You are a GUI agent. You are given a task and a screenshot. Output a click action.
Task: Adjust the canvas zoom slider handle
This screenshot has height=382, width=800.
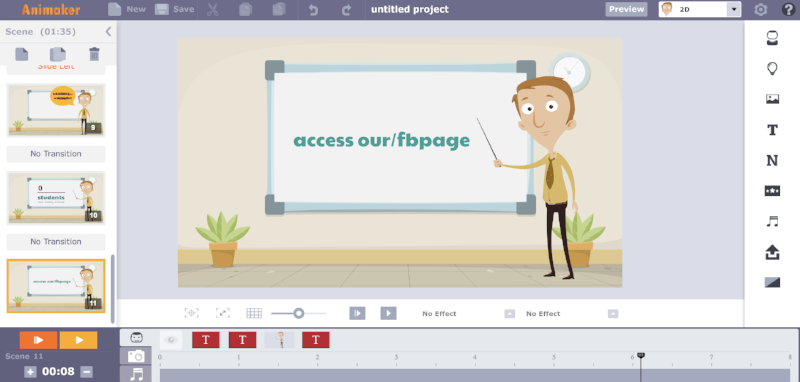[x=299, y=313]
